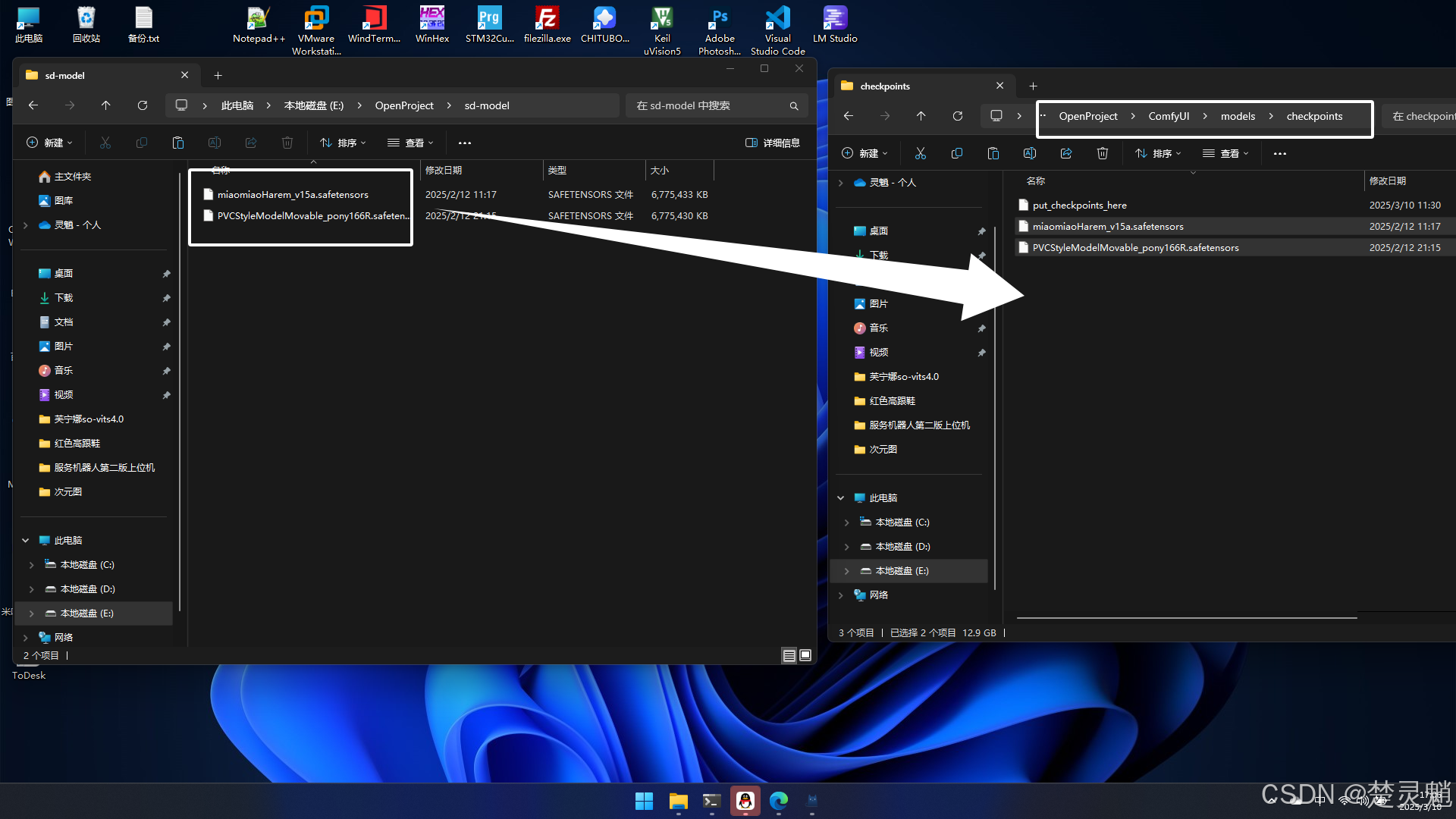
Task: Open new tab in checkpoints window
Action: (1033, 86)
